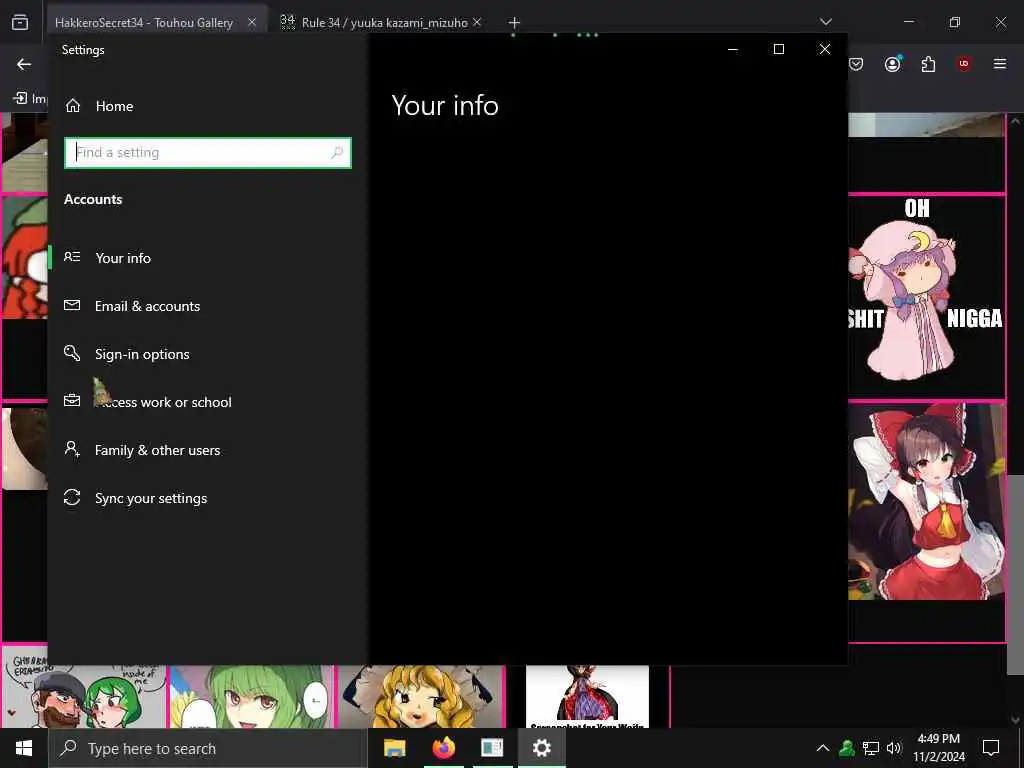Click the Settings gear in the taskbar
Screen dimensions: 1024x768
(541, 748)
